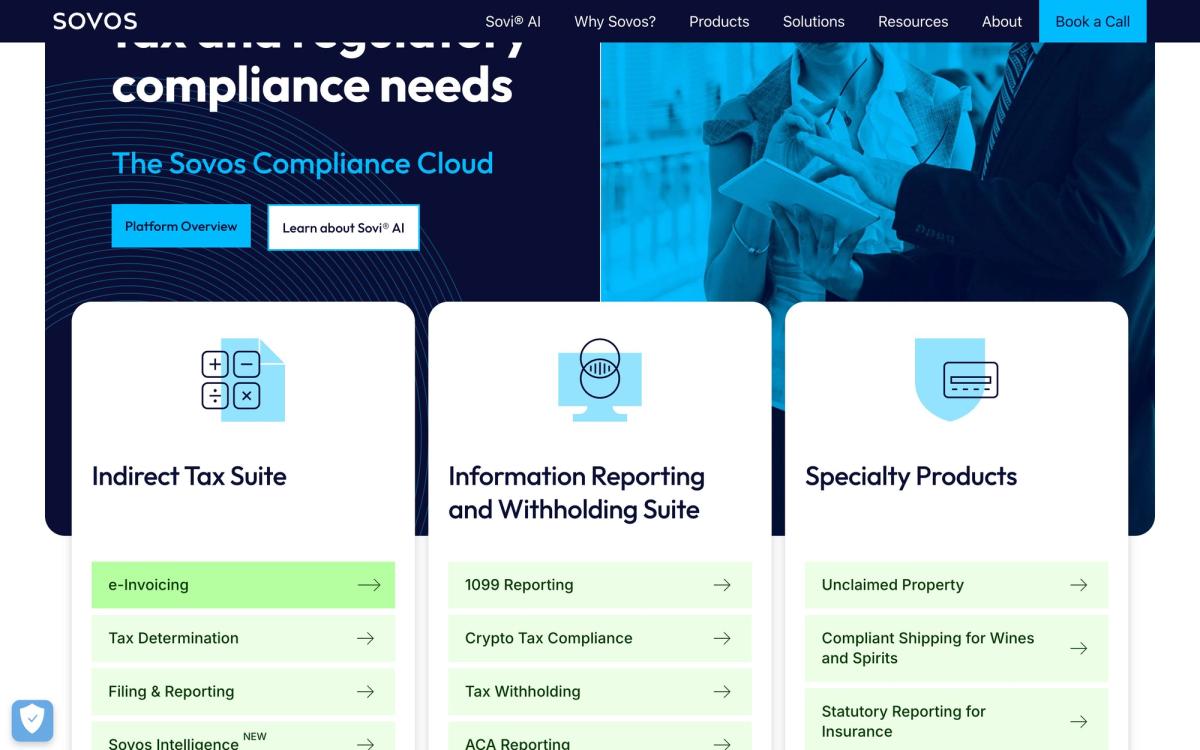Open Statutory Reporting for Insurance link
1200x750 pixels.
(x=957, y=720)
